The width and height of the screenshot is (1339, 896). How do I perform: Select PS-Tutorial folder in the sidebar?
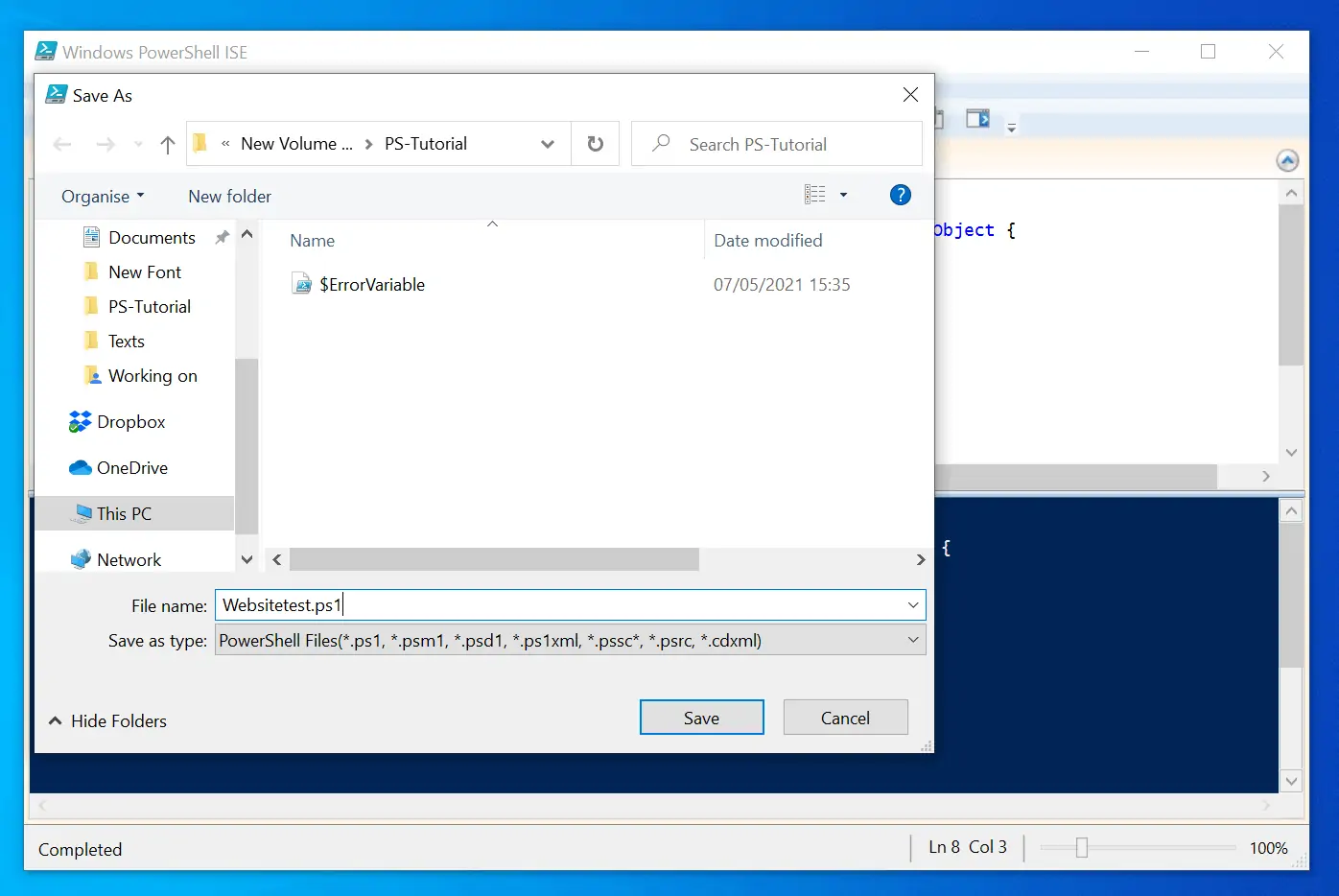[149, 306]
